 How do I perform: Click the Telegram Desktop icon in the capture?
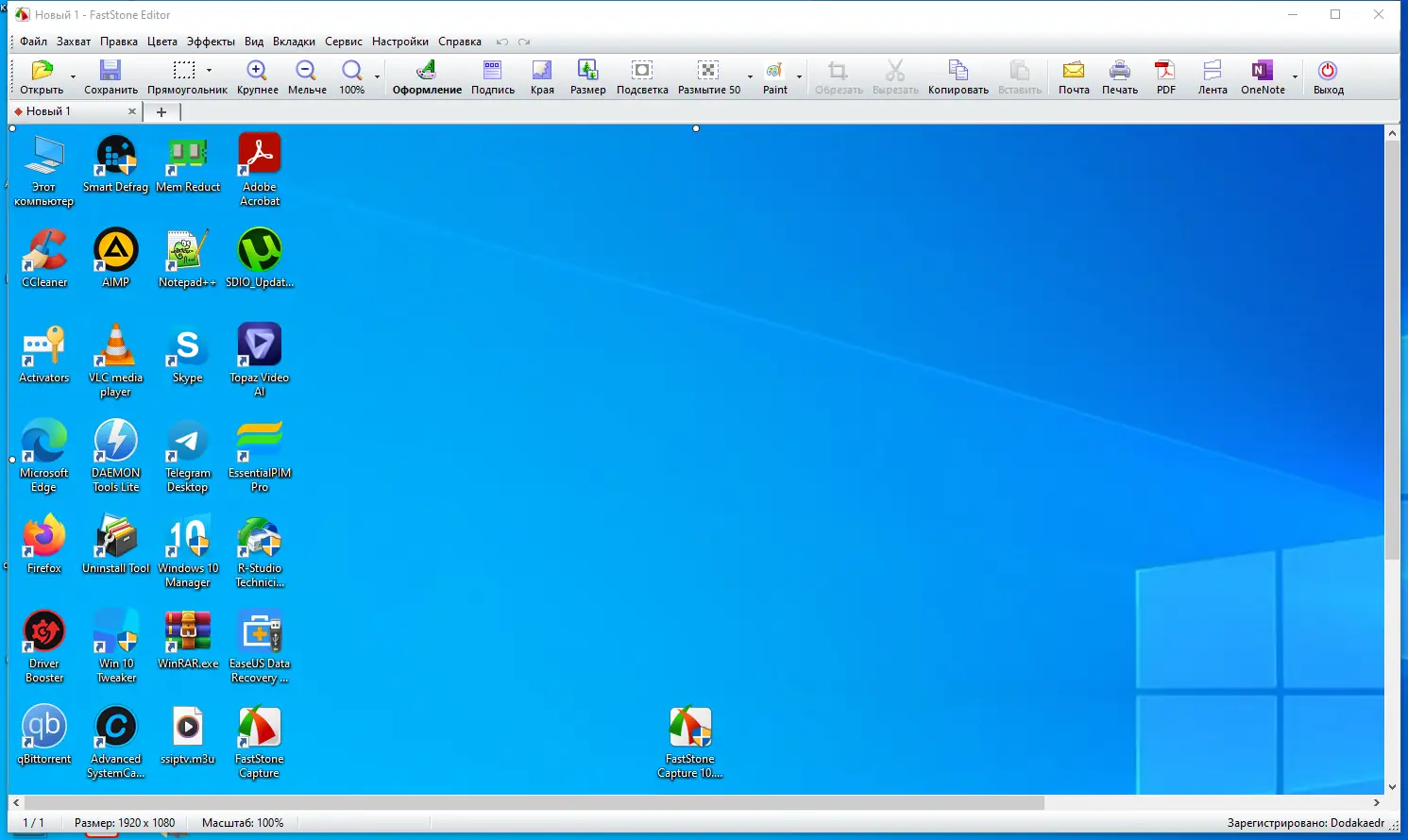point(188,456)
